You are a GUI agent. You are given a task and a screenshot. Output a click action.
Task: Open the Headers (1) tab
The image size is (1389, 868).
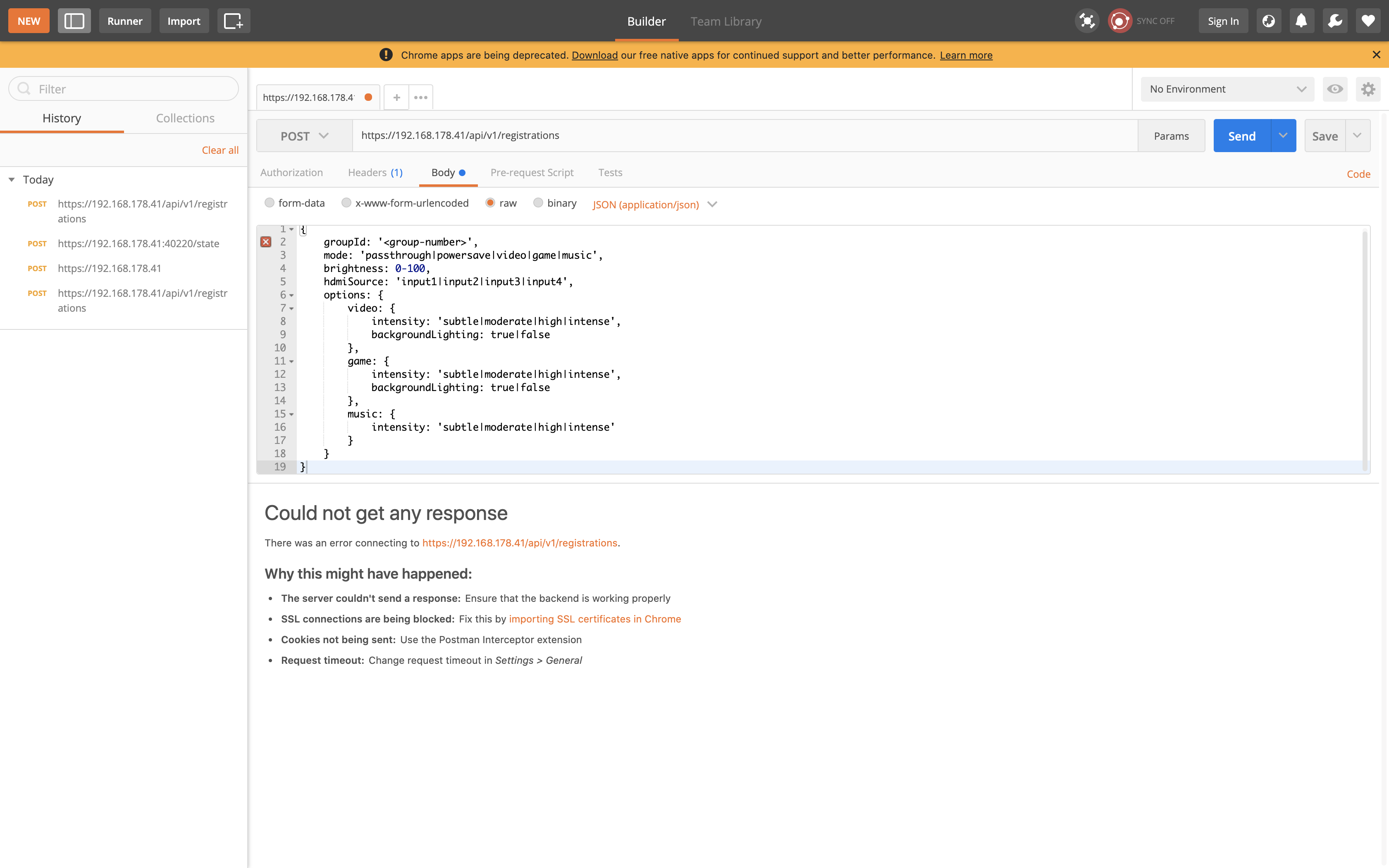tap(375, 173)
